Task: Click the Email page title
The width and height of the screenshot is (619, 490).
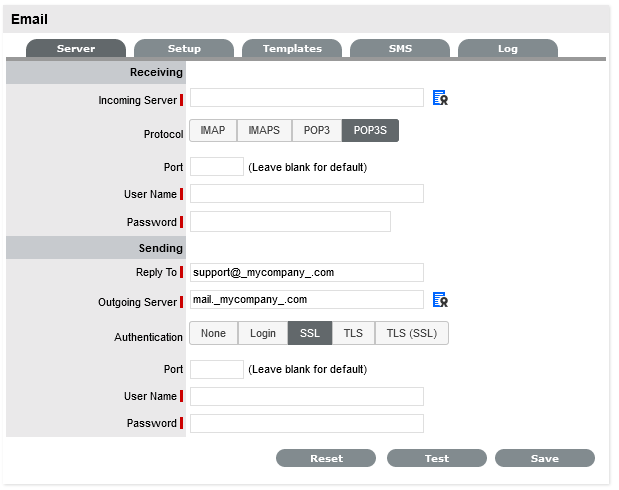Action: (29, 19)
